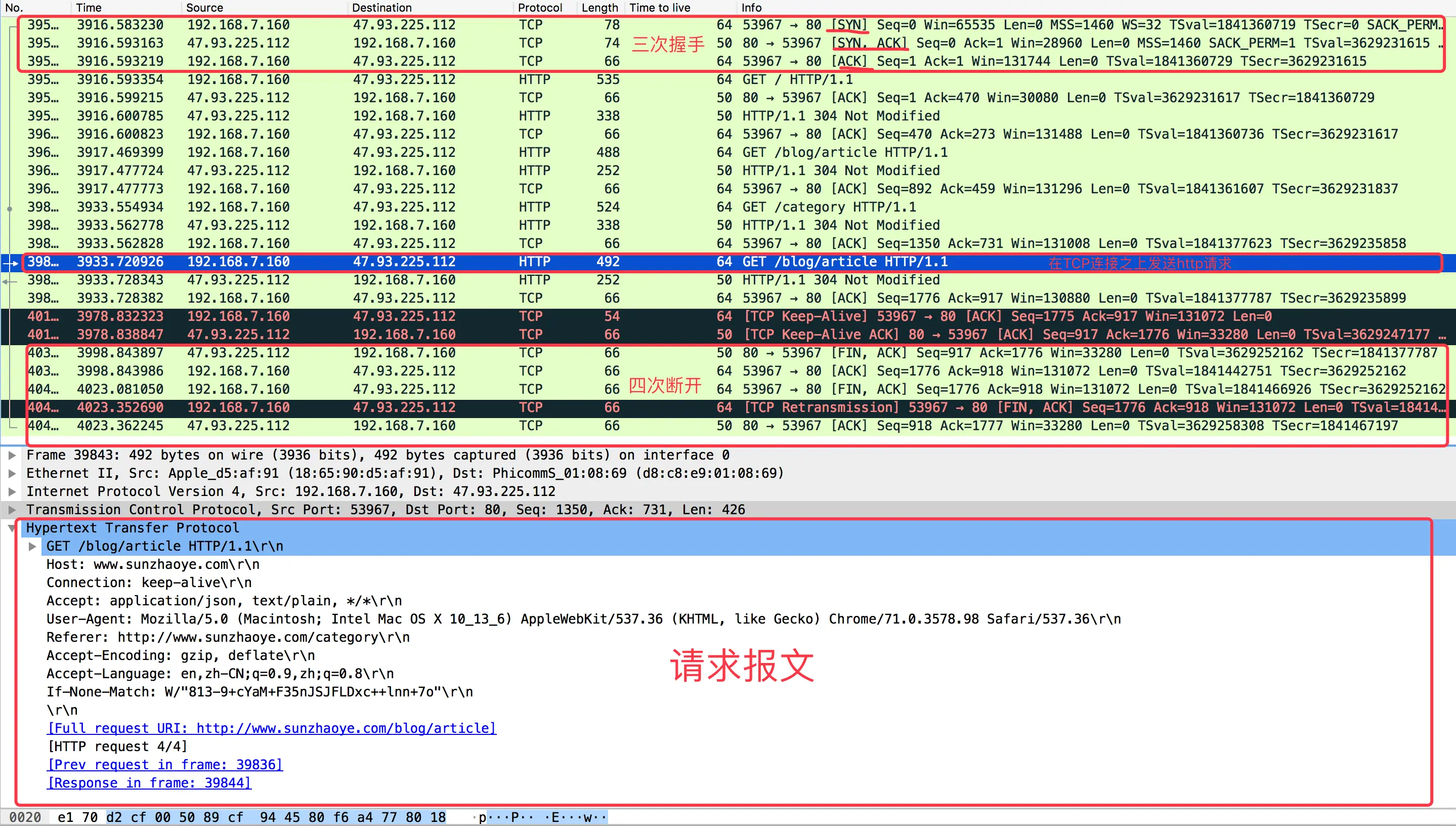Select a highlighted byte in the hex pane

pyautogui.click(x=115, y=816)
